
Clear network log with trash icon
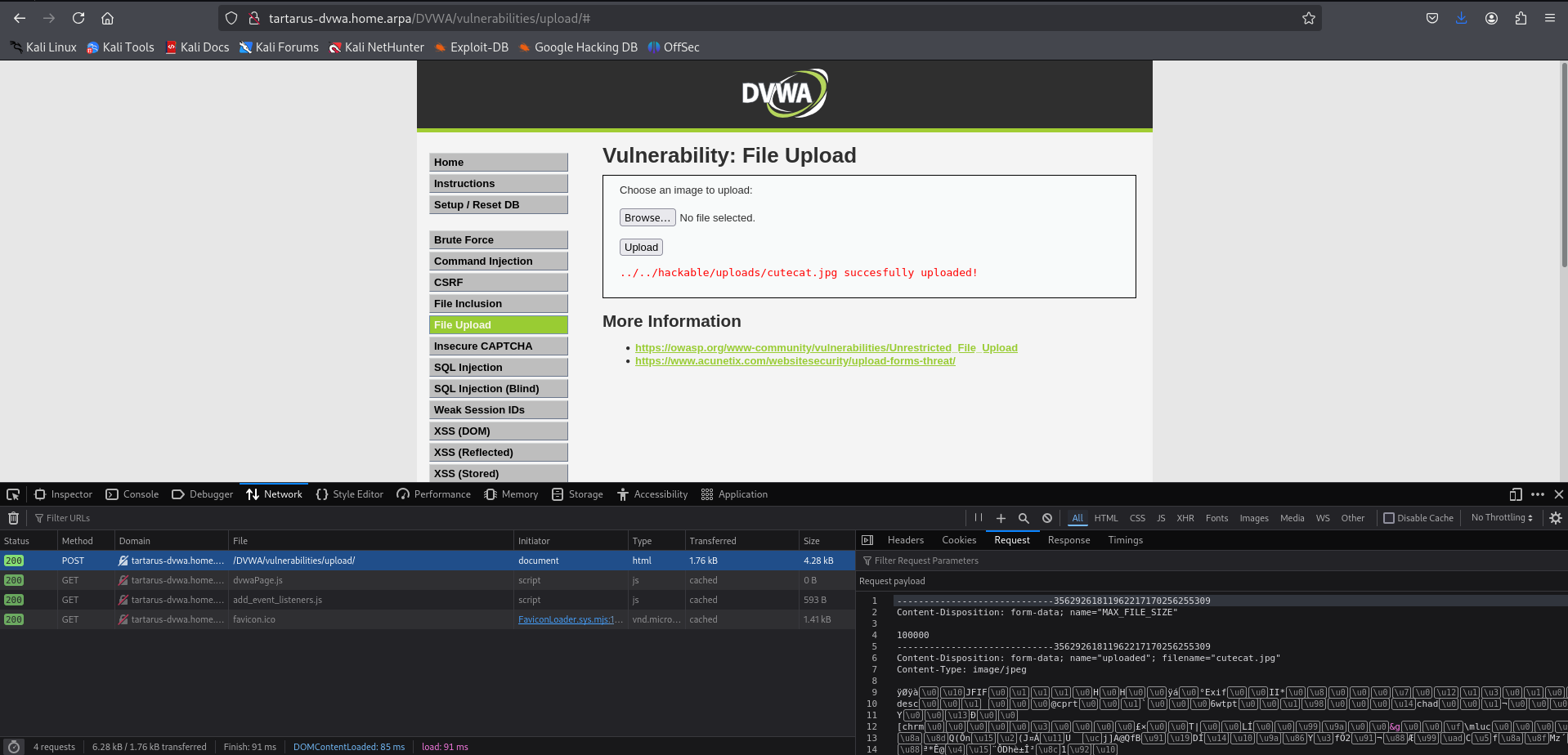pyautogui.click(x=13, y=518)
